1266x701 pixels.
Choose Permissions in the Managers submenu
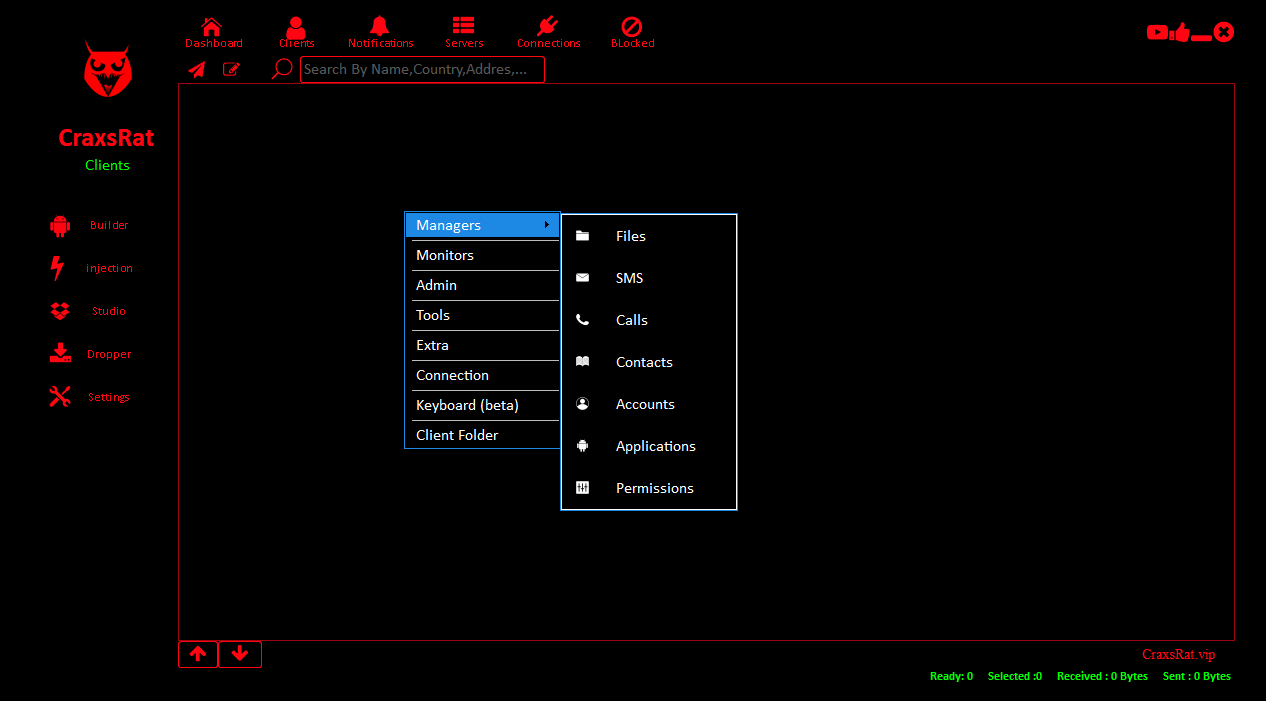tap(649, 488)
